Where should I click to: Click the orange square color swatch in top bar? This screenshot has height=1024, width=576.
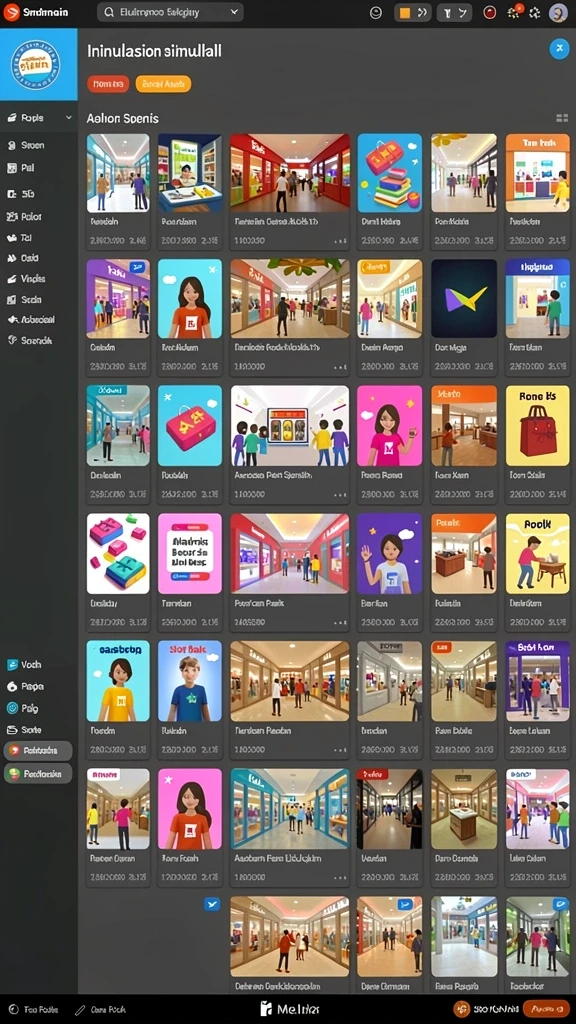click(405, 12)
